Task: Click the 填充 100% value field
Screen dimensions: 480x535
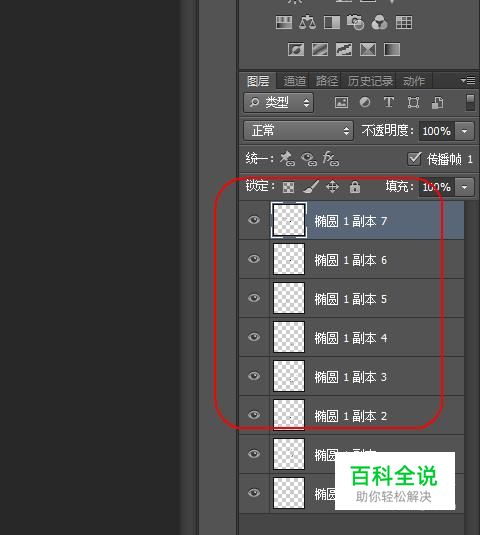Action: (x=437, y=187)
